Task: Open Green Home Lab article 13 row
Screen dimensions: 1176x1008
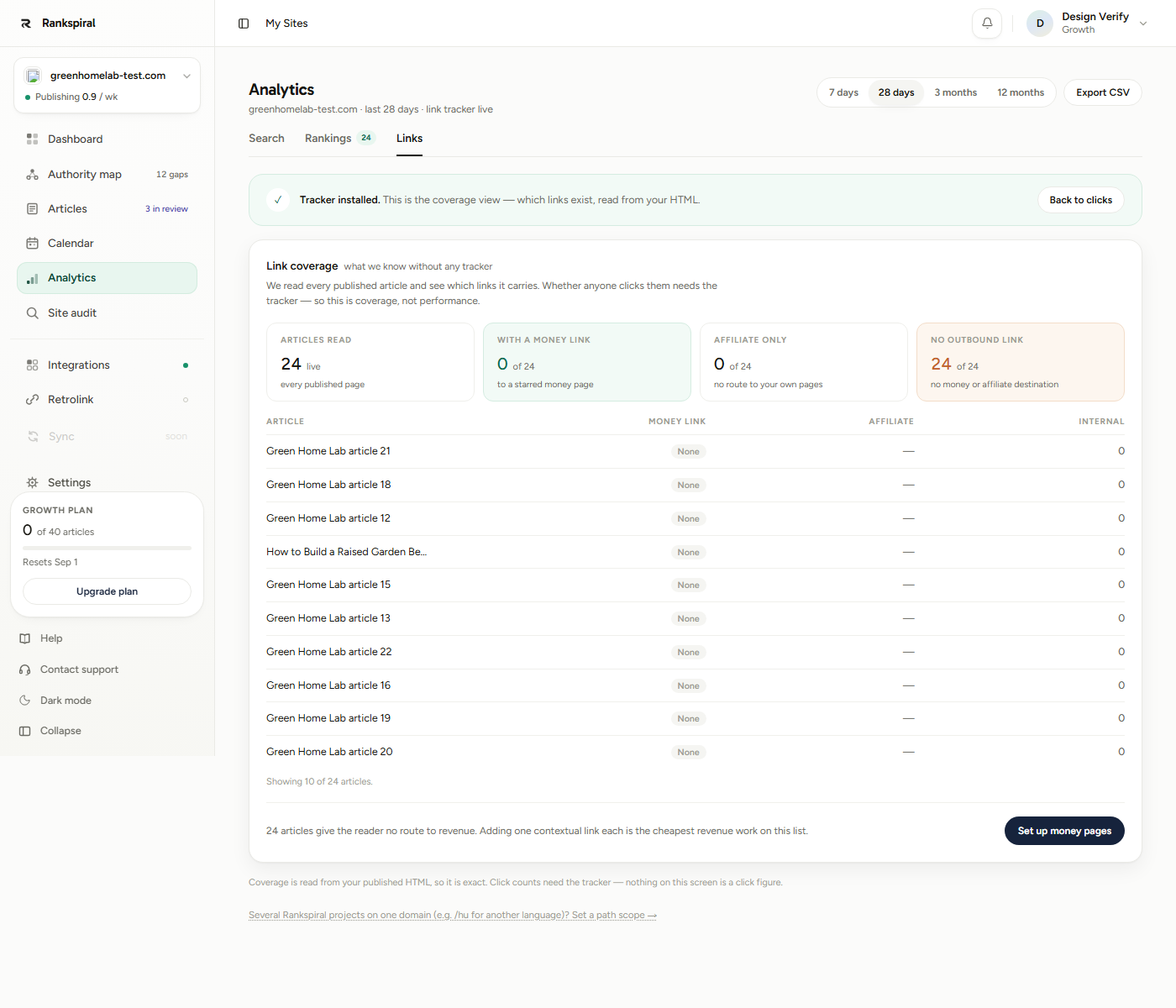Action: 696,618
